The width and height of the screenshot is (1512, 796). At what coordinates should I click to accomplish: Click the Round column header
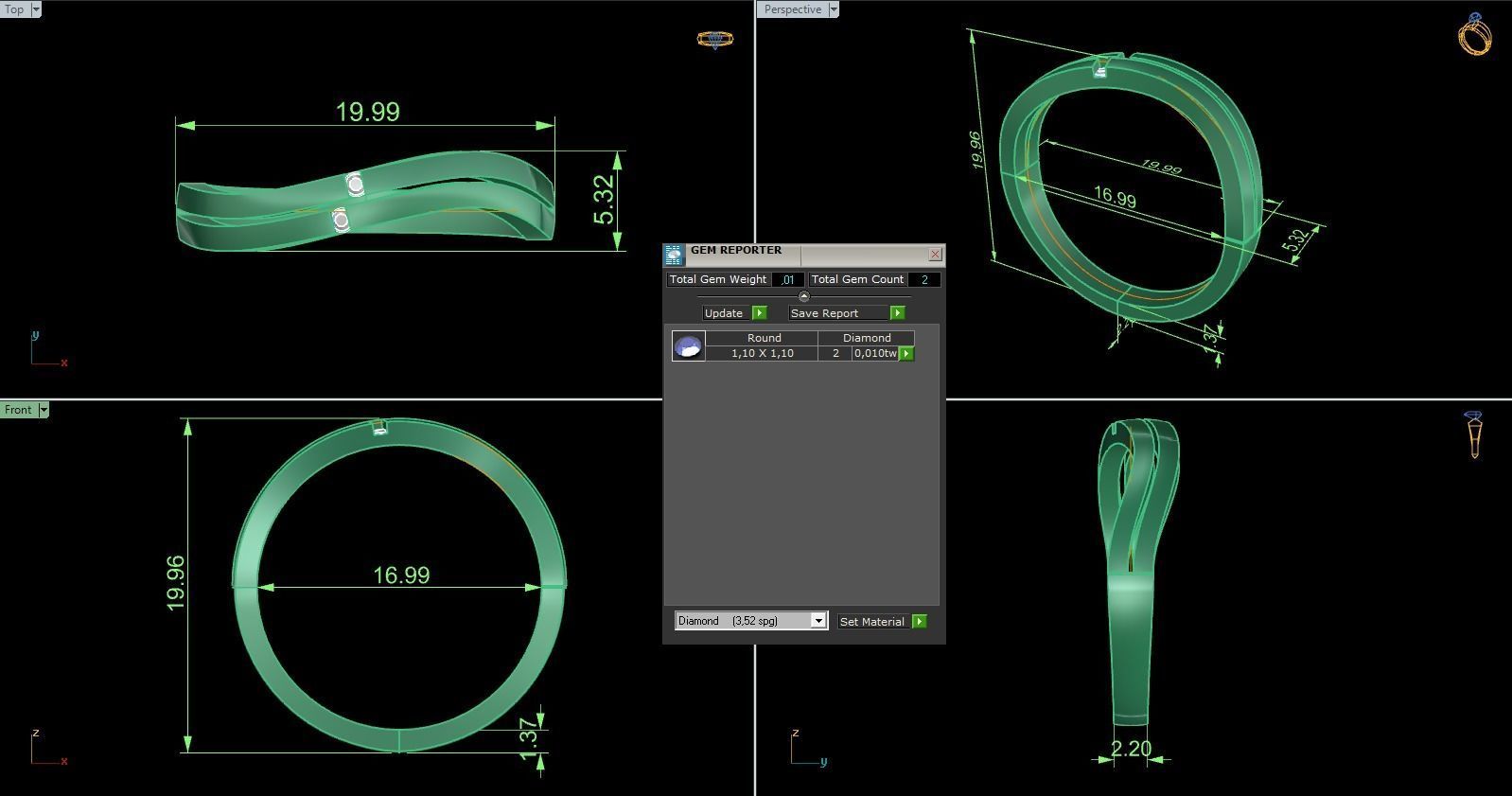click(x=763, y=338)
